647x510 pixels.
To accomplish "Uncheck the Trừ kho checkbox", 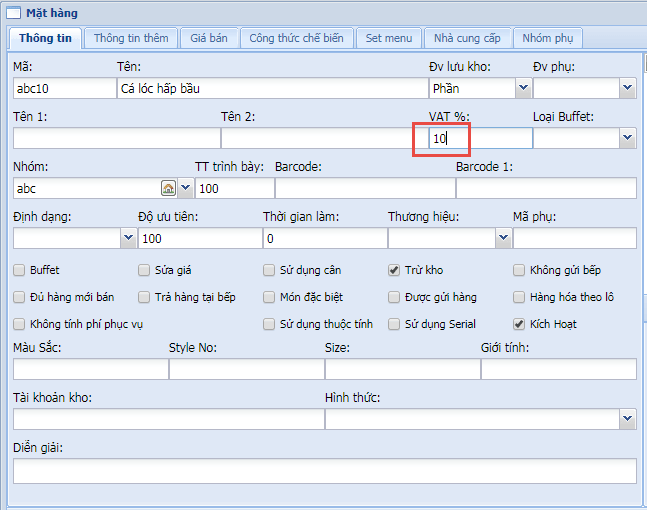I will [394, 270].
